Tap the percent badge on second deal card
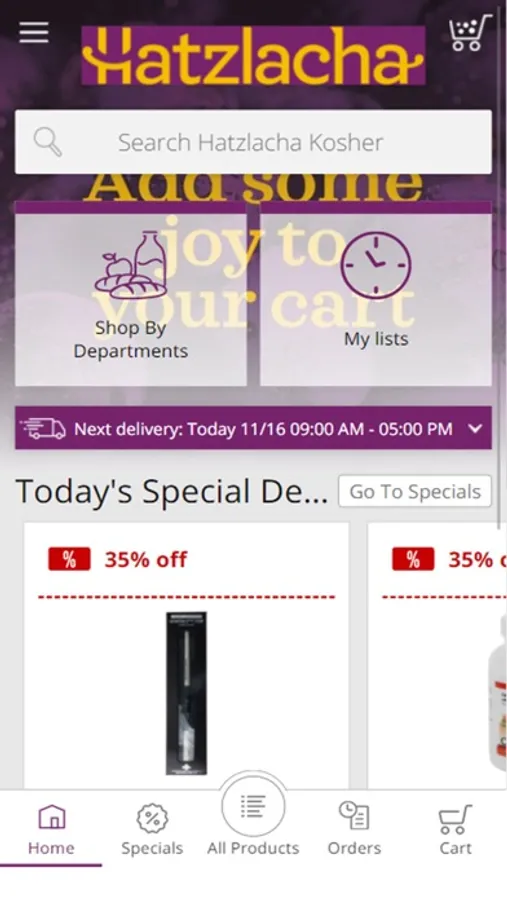Screen dimensions: 507x900 pyautogui.click(x=413, y=559)
